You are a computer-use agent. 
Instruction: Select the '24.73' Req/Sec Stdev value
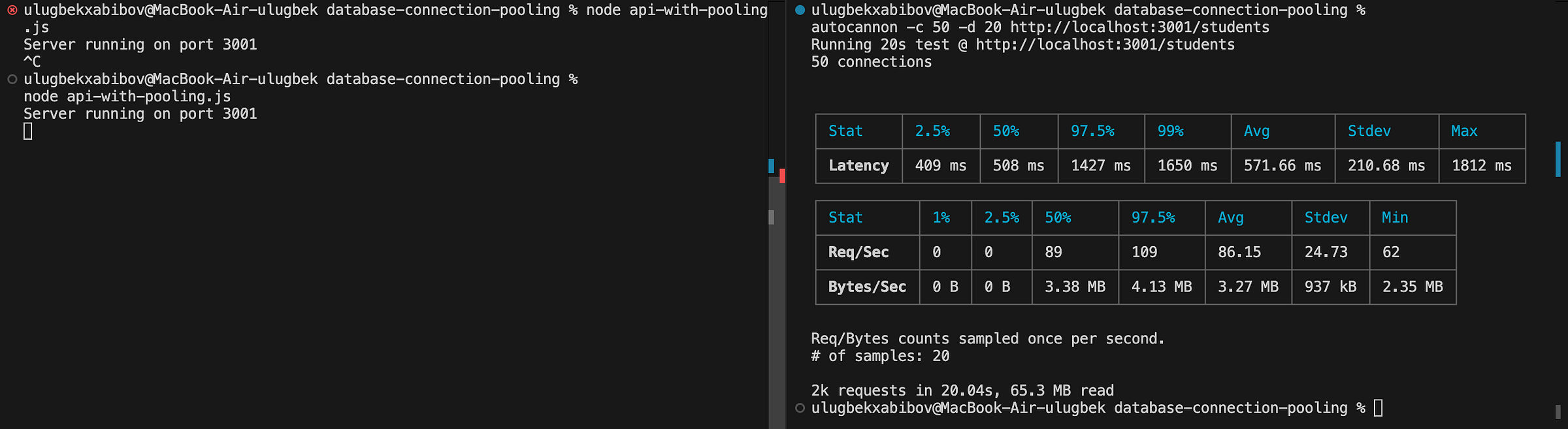(x=1326, y=252)
